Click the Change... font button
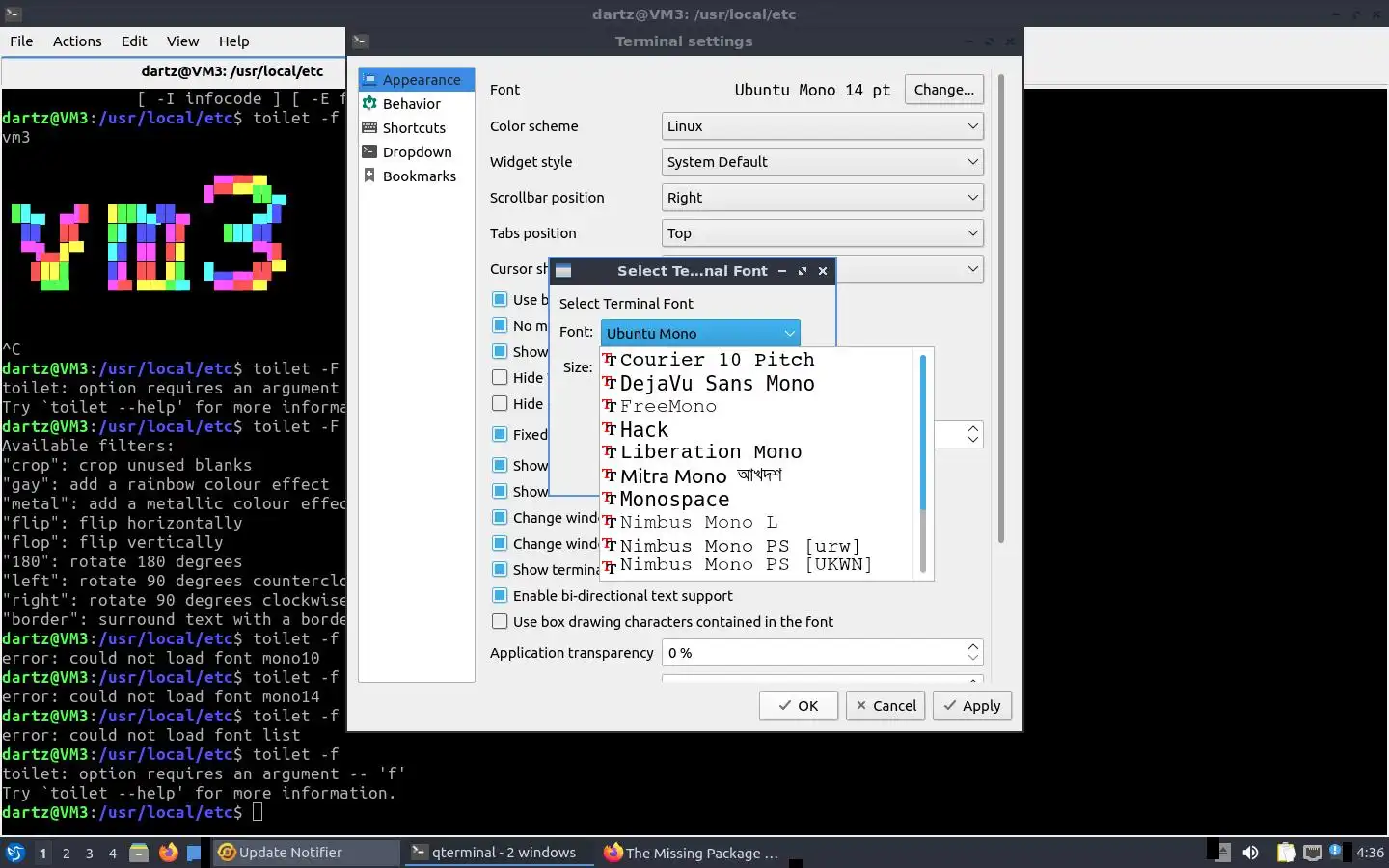This screenshot has width=1389, height=868. [944, 90]
